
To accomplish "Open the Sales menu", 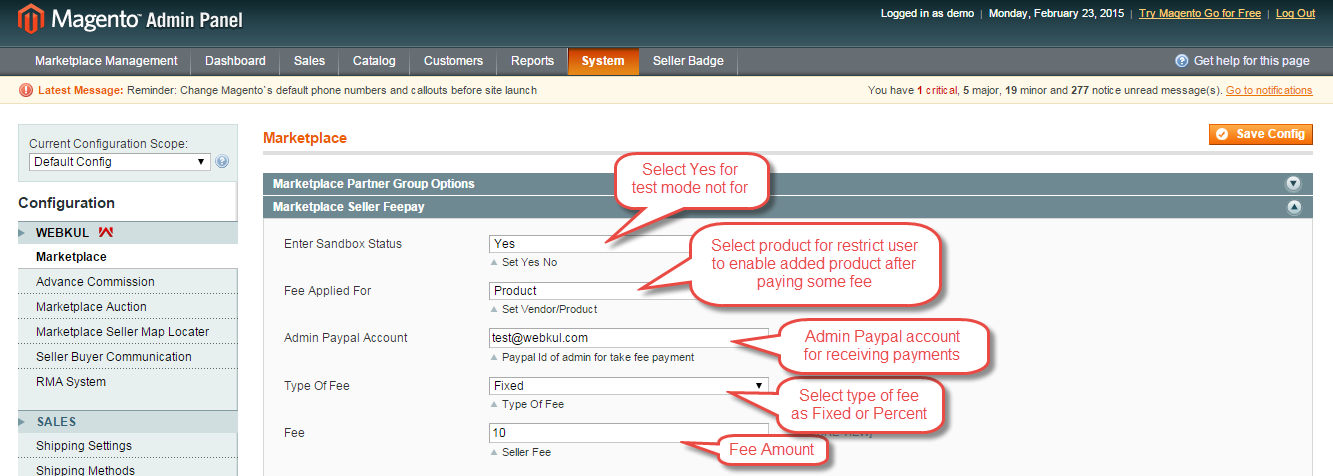I will tap(309, 61).
